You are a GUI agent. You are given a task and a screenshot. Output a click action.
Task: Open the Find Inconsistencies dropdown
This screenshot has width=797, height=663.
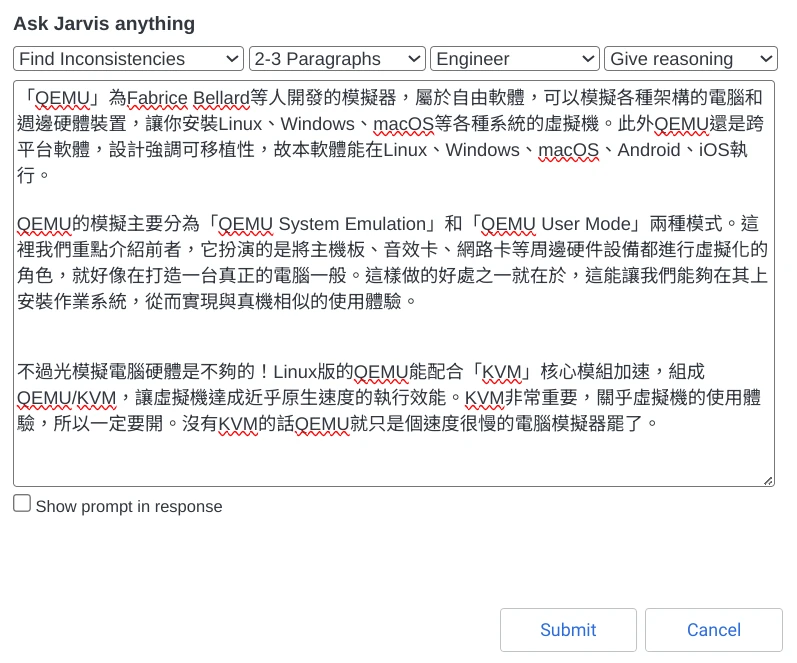[x=129, y=59]
